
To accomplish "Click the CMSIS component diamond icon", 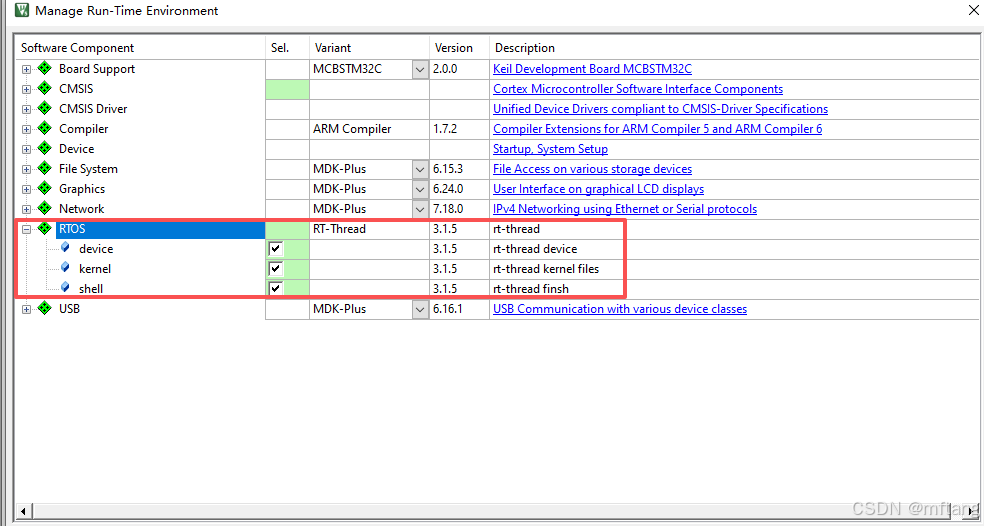I will coord(45,89).
